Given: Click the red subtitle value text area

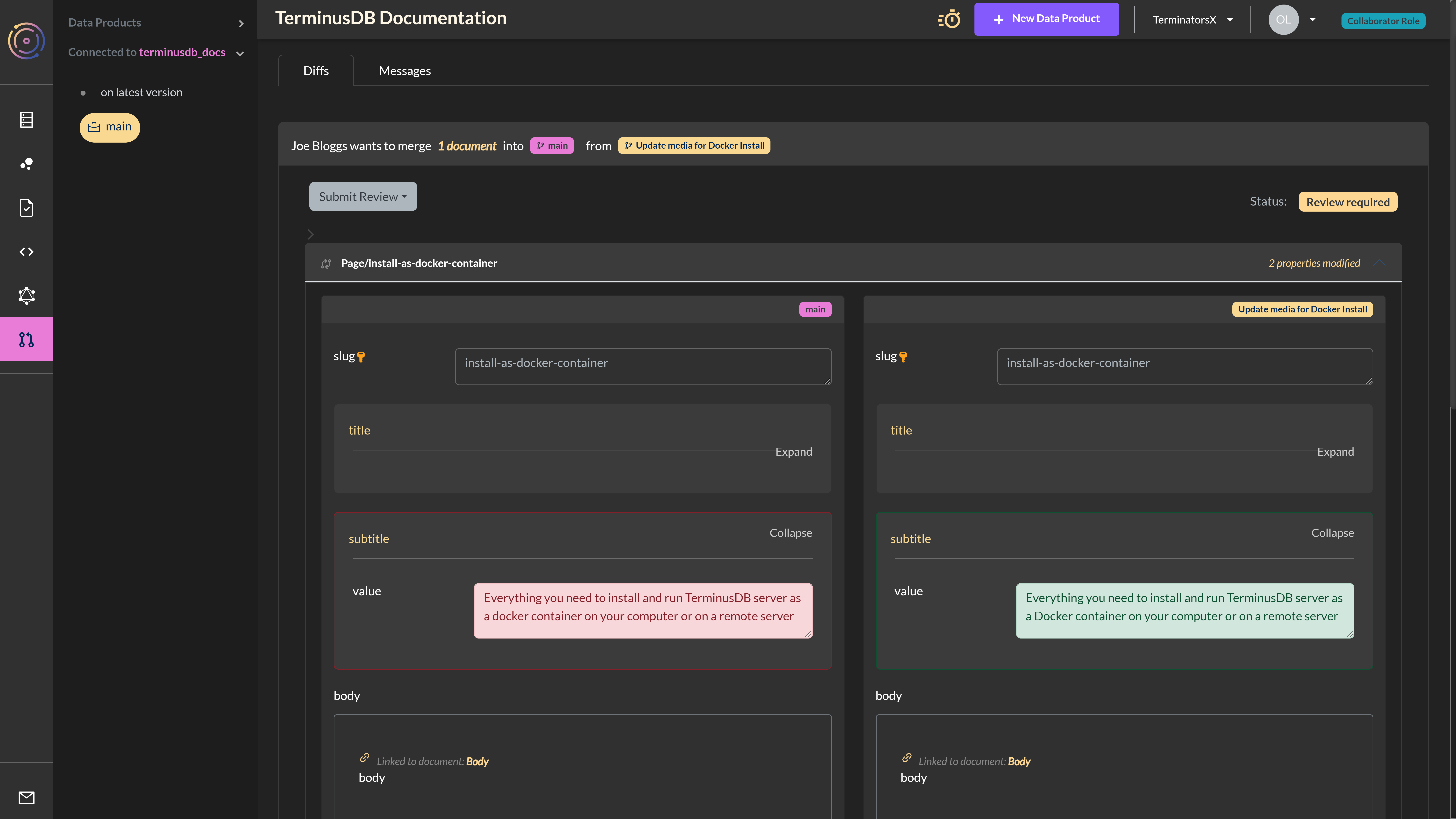Looking at the screenshot, I should 643,611.
